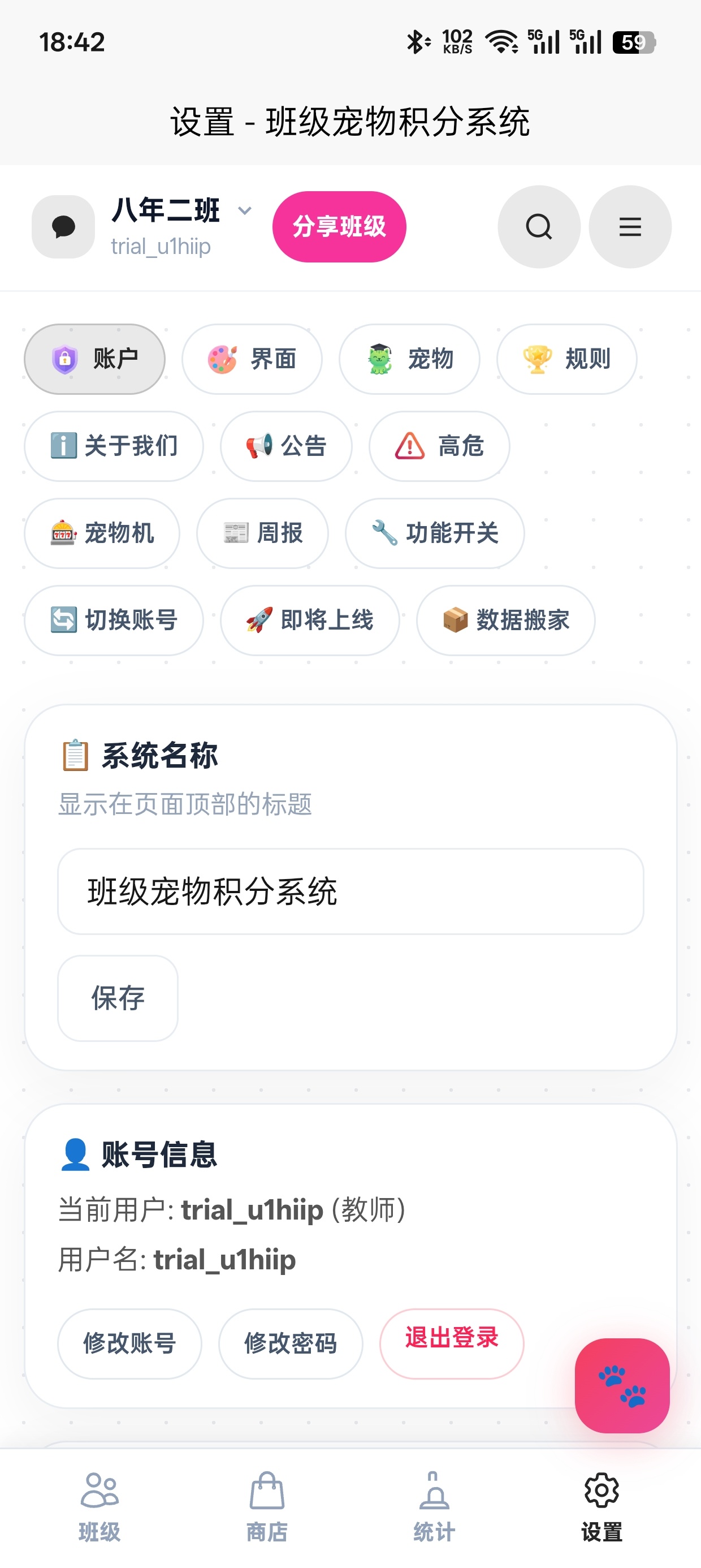This screenshot has width=701, height=1568.
Task: Switch to the 宠物 settings tab
Action: tap(409, 359)
